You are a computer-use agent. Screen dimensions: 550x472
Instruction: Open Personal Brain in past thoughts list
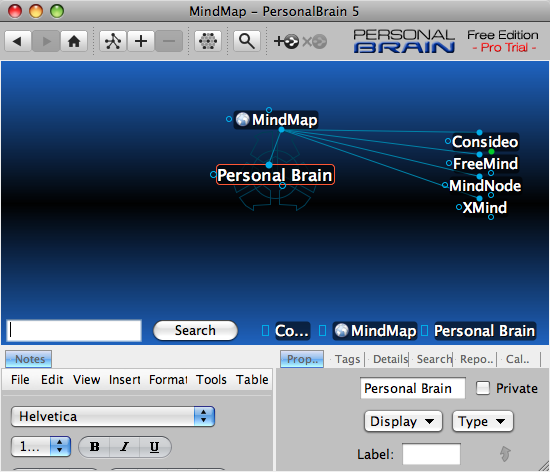pos(485,331)
